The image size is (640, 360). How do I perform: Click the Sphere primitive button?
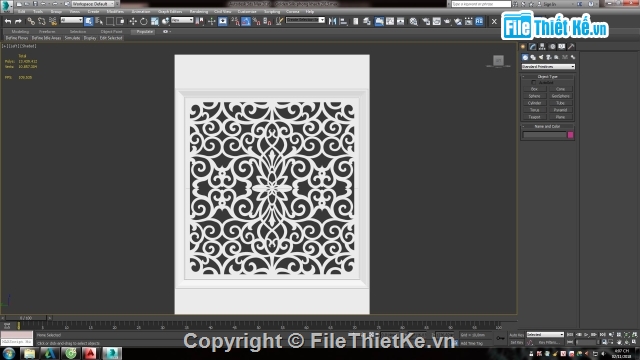pyautogui.click(x=534, y=96)
